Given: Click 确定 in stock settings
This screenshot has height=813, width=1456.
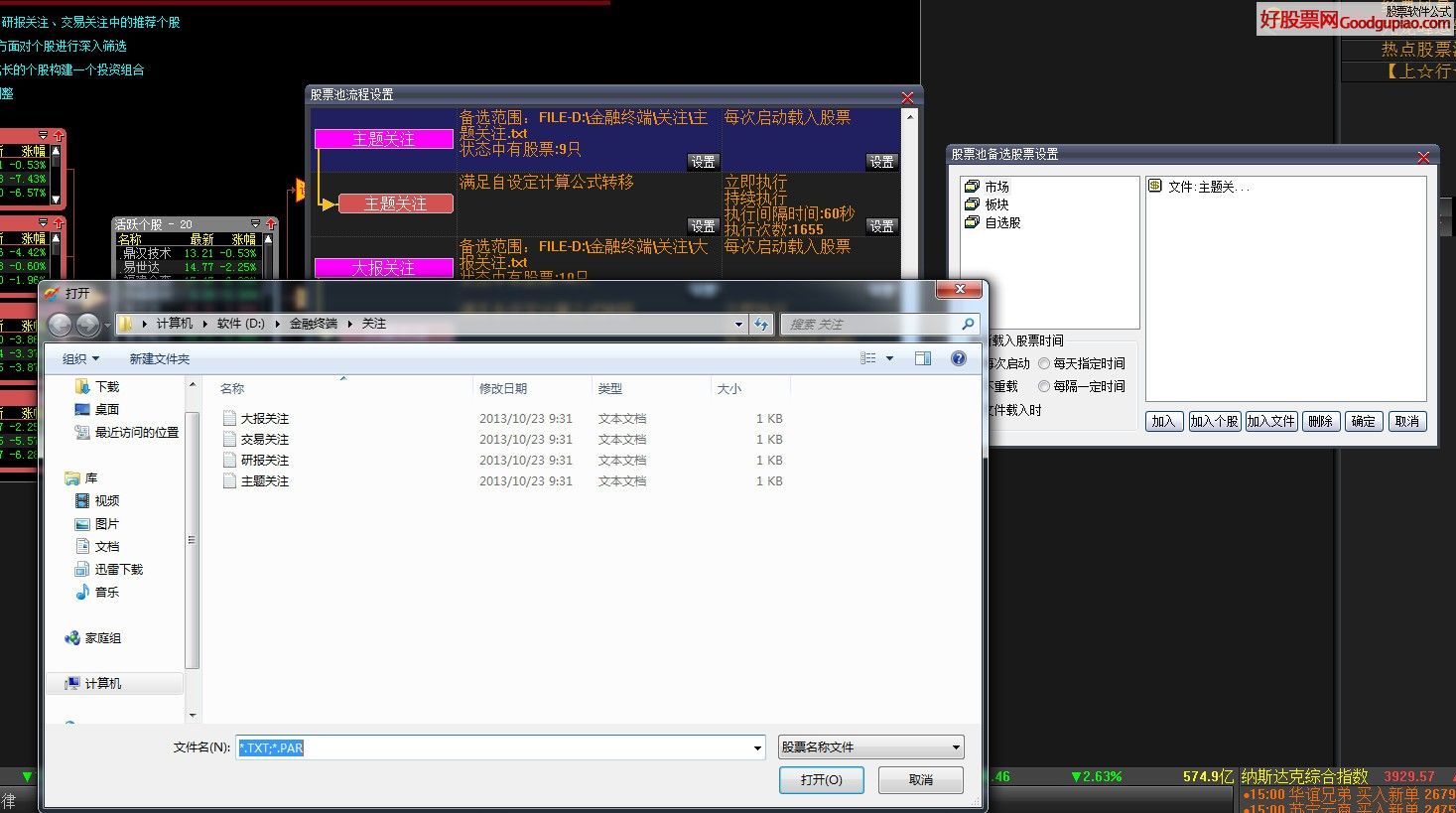Looking at the screenshot, I should (1364, 421).
